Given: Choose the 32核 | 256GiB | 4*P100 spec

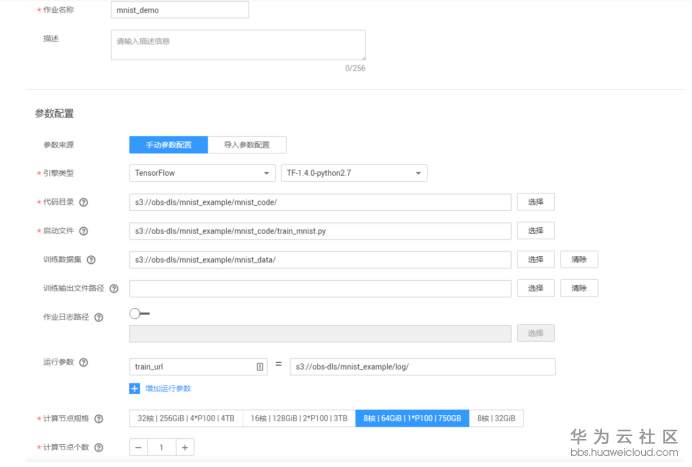Looking at the screenshot, I should 186,418.
